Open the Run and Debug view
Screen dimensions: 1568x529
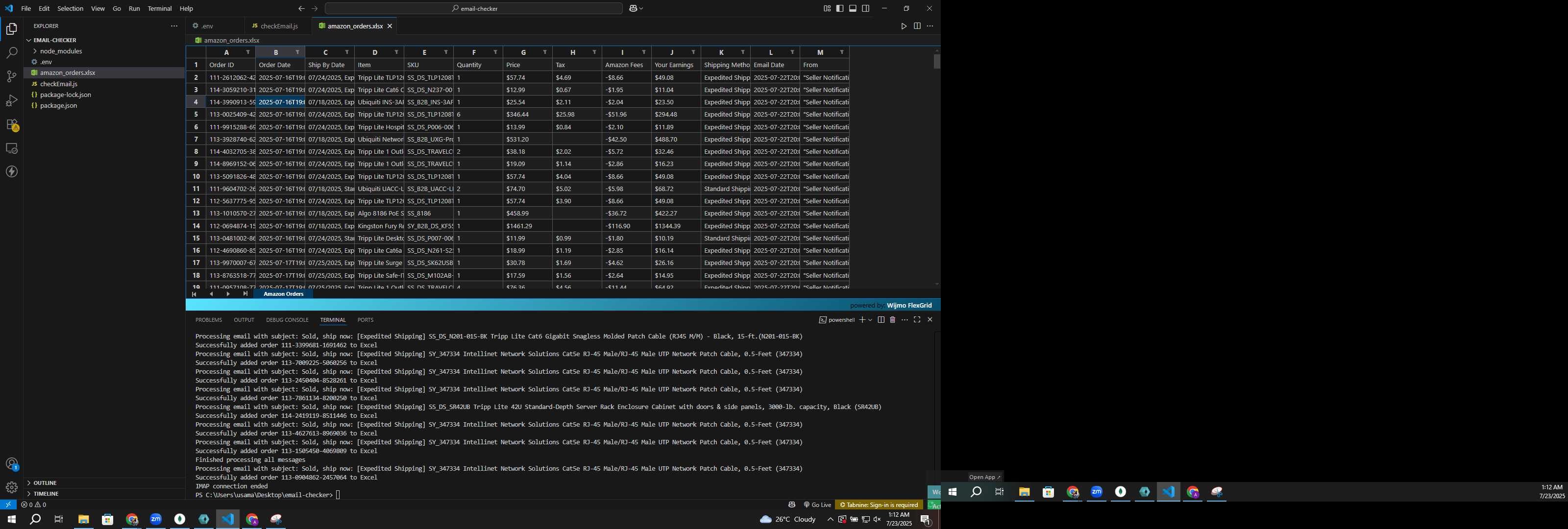12,100
